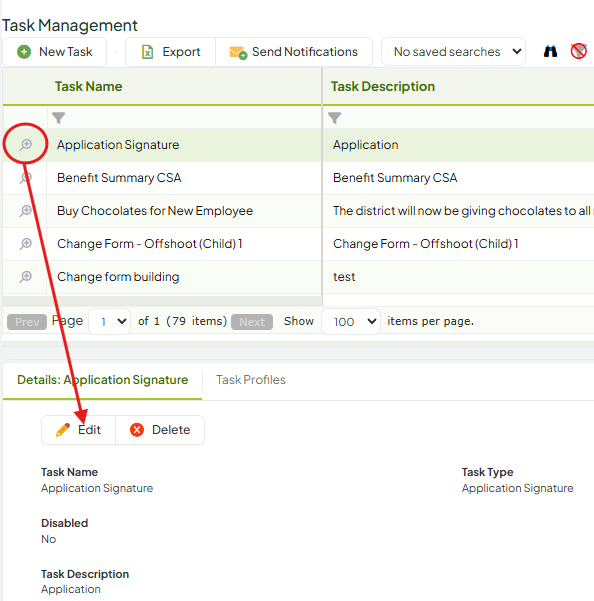
Task: Click the 'test' description cell
Action: click(458, 277)
